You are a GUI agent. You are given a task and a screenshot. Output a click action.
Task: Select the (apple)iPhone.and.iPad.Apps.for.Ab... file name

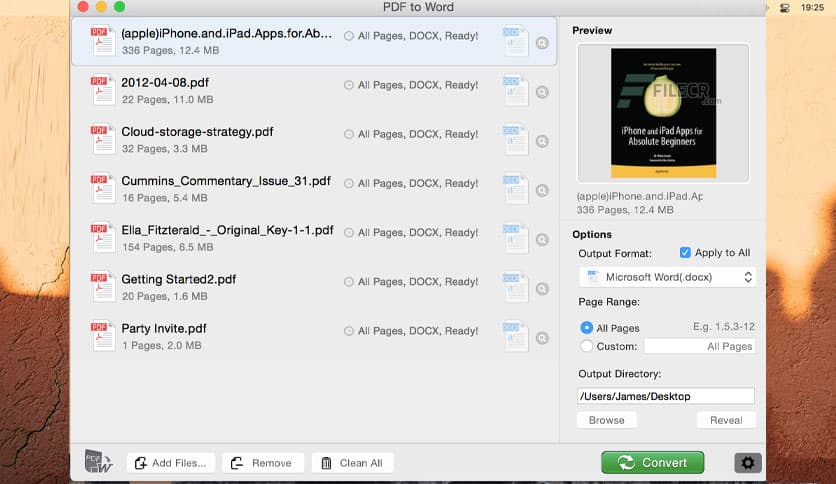227,34
